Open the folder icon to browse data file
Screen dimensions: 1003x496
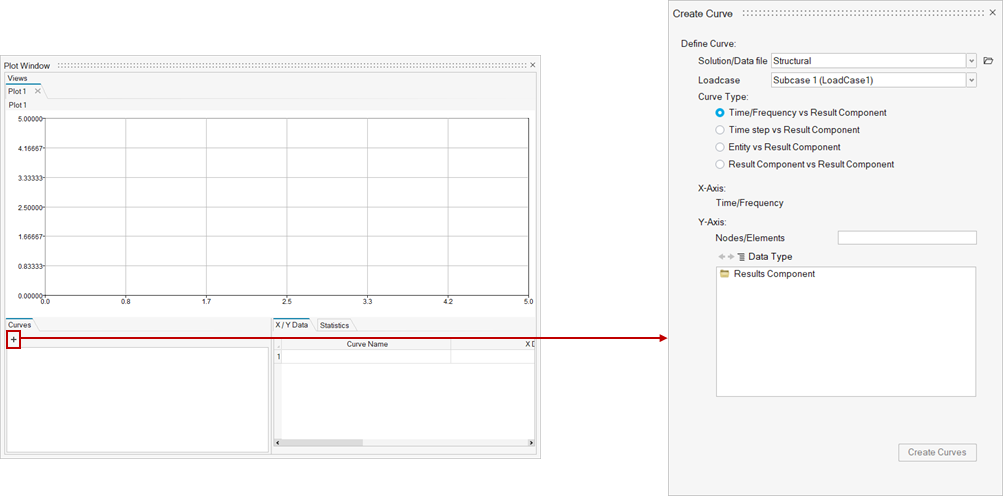[988, 61]
